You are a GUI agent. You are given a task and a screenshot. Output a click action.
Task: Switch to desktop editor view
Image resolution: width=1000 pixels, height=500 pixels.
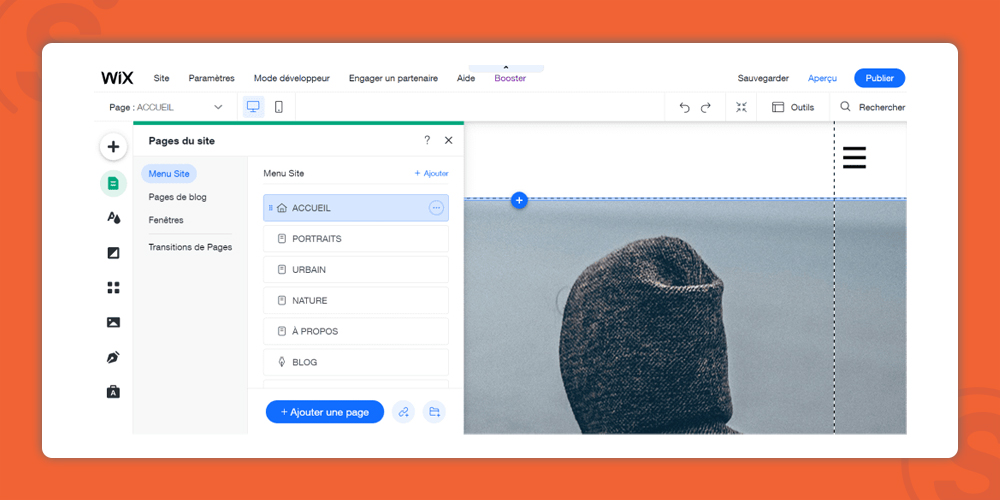pyautogui.click(x=253, y=107)
